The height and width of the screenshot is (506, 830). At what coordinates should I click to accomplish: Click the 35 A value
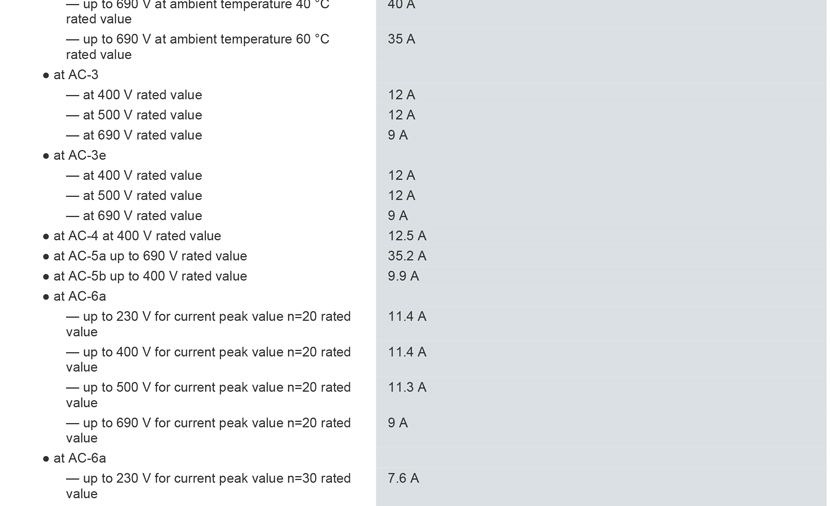coord(401,39)
